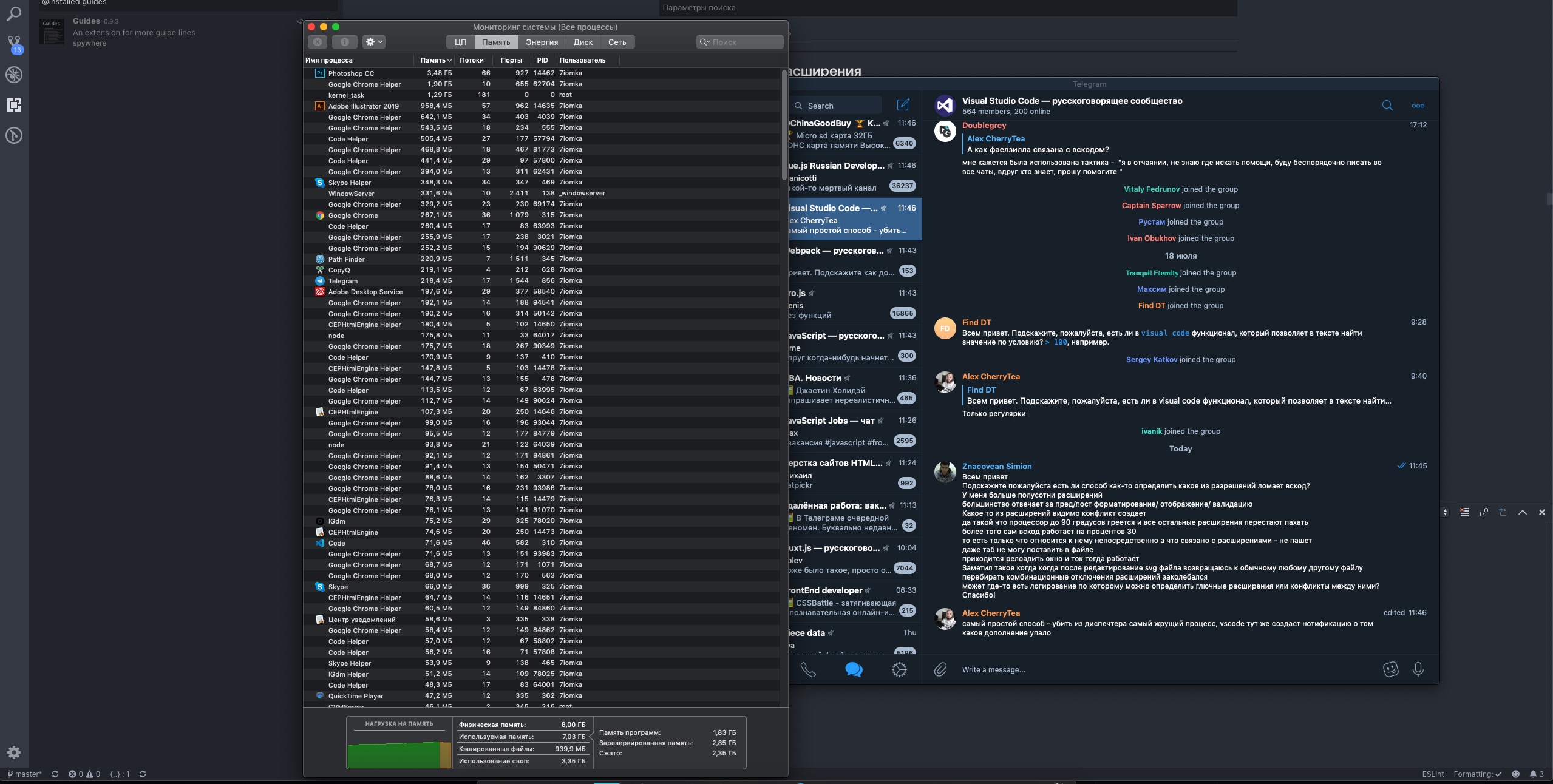The width and height of the screenshot is (1553, 784).
Task: Select the Adobe Illustrator 2019 process row
Action: click(542, 106)
